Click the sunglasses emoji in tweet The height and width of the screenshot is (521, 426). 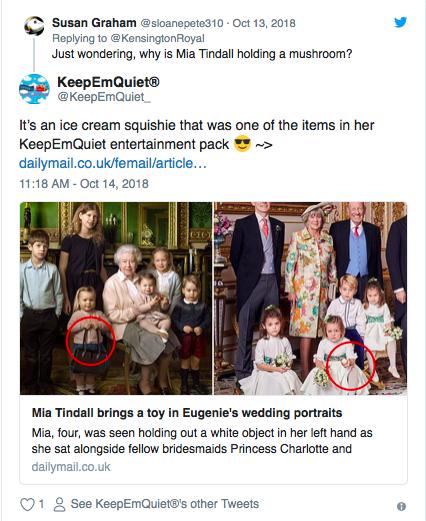coord(242,144)
